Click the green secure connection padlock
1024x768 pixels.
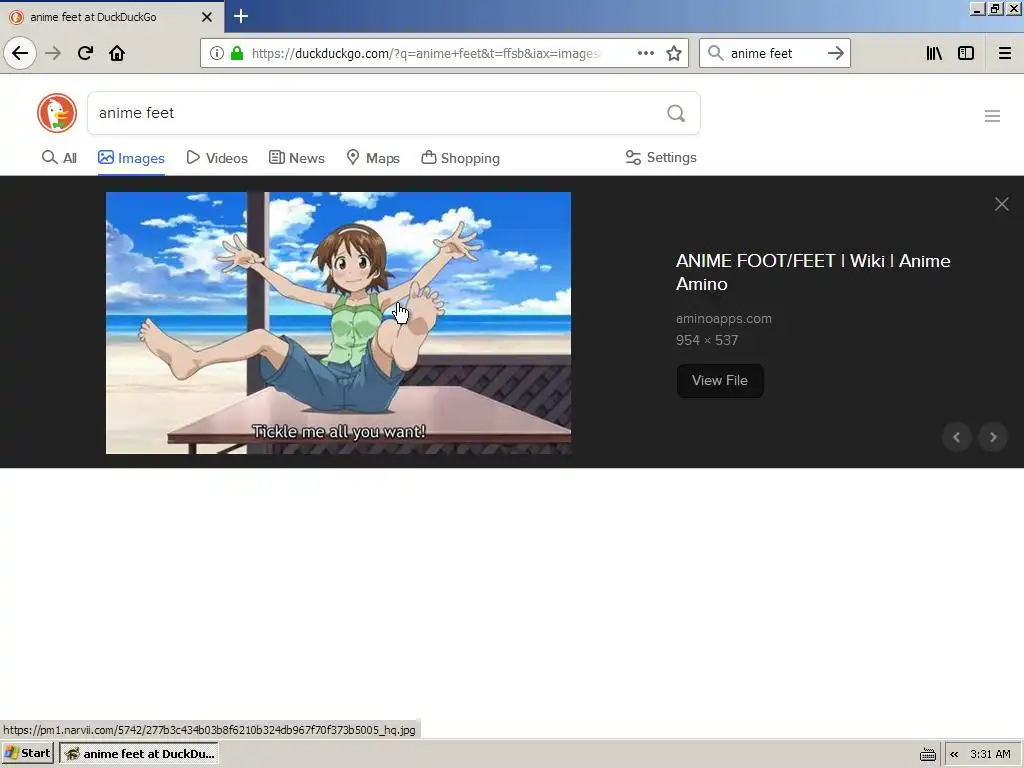(237, 53)
